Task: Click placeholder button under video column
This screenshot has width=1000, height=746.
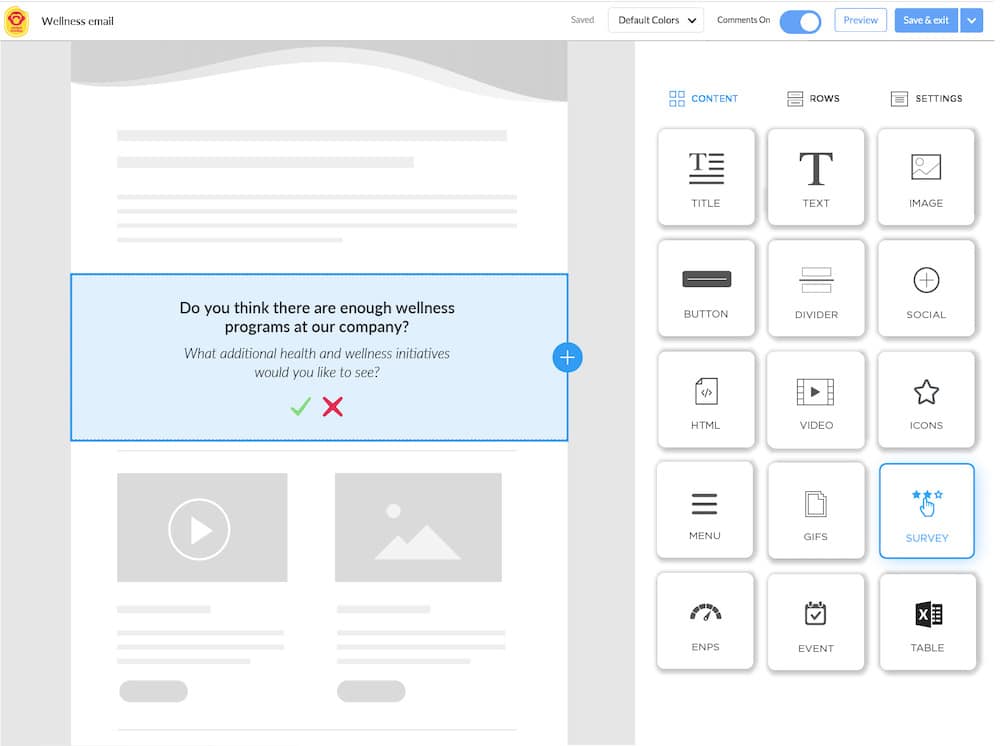Action: (x=154, y=691)
